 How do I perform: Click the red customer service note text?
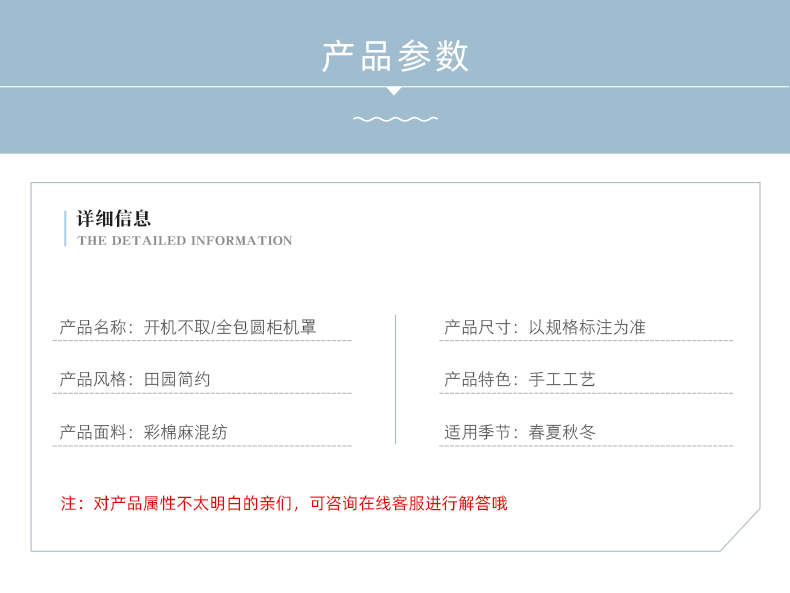pos(285,503)
